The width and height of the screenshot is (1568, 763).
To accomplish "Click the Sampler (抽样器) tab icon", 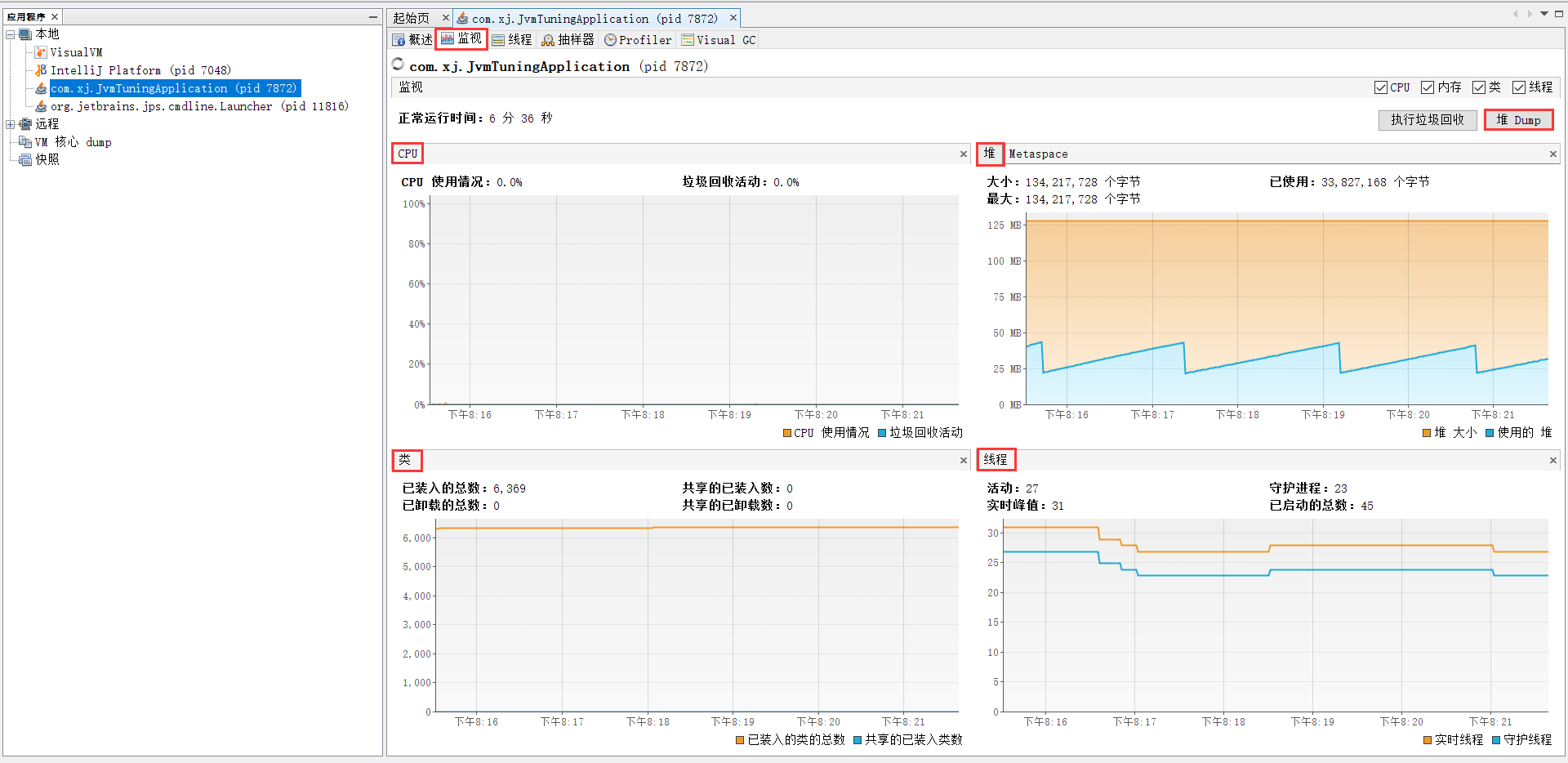I will [x=548, y=40].
